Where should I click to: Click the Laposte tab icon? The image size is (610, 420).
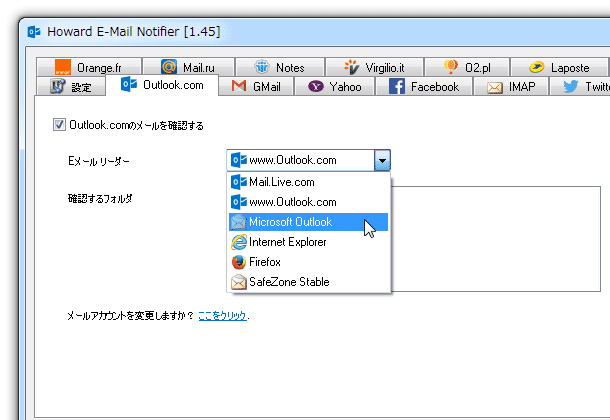[x=537, y=67]
